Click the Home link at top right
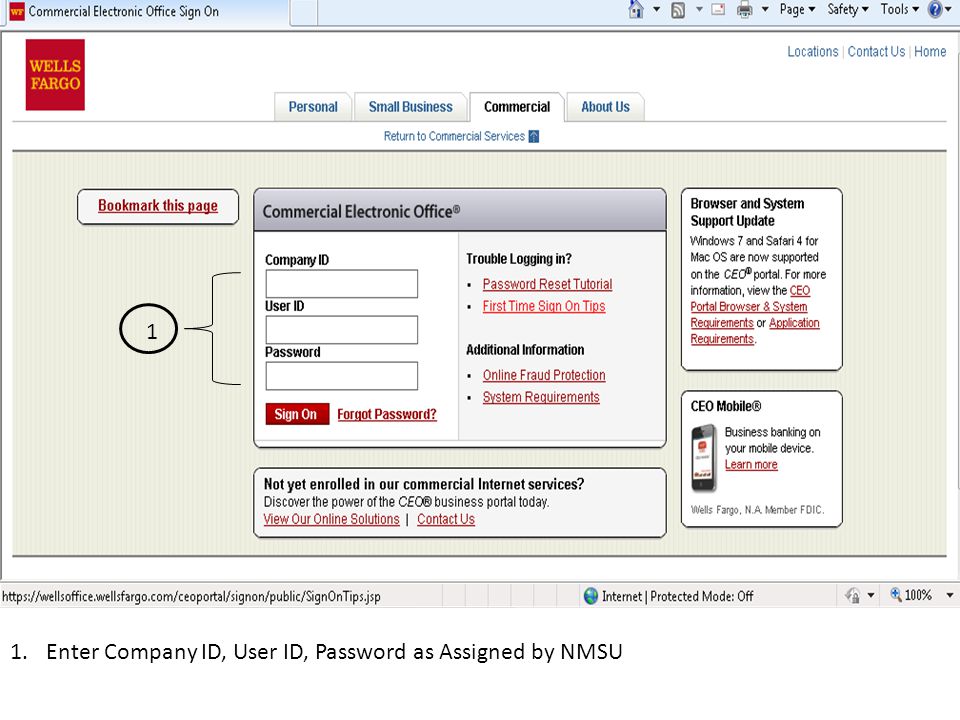 coord(930,52)
